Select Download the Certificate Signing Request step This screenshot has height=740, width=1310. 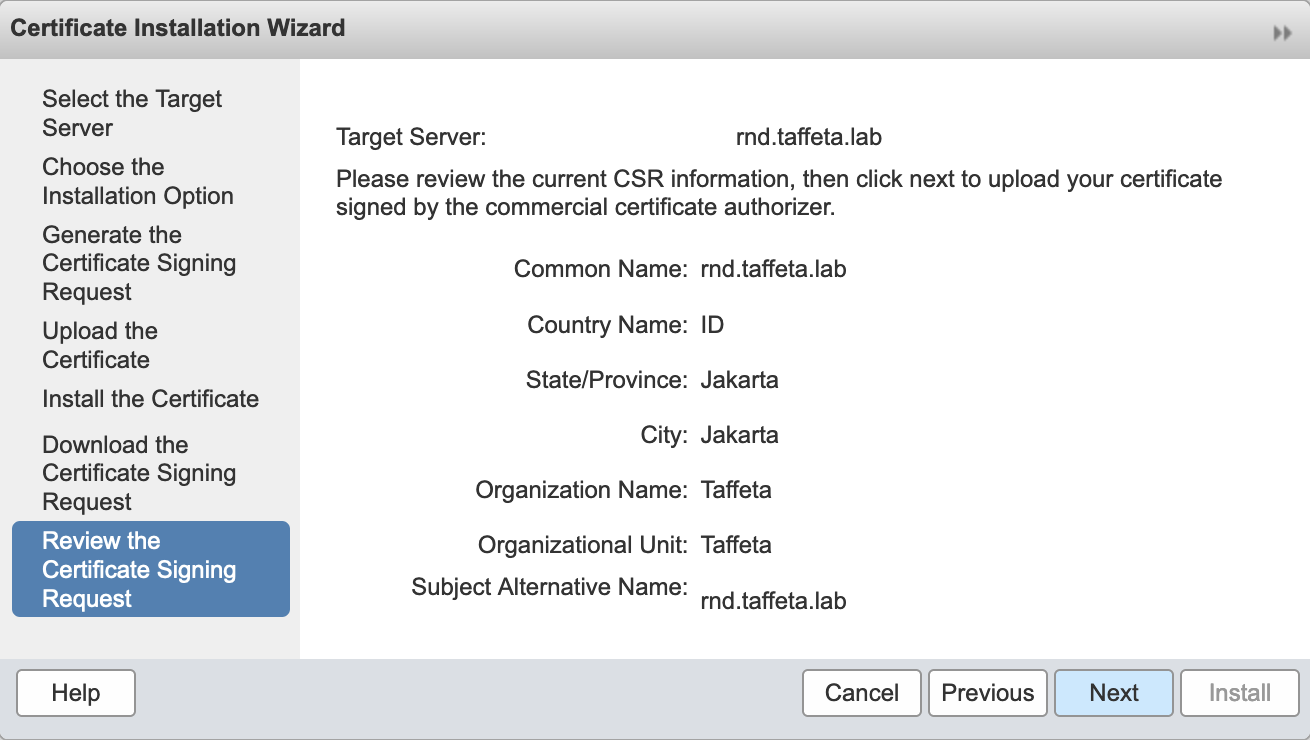(x=139, y=473)
